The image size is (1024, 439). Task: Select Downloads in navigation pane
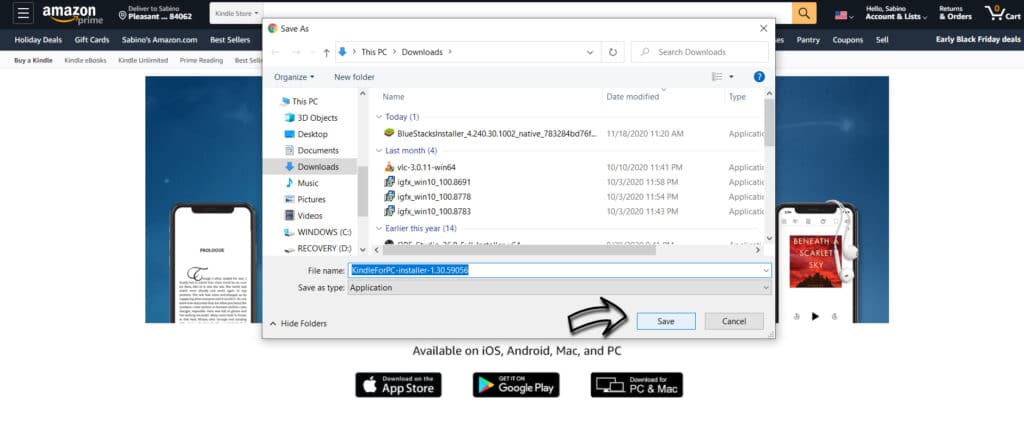[x=311, y=167]
